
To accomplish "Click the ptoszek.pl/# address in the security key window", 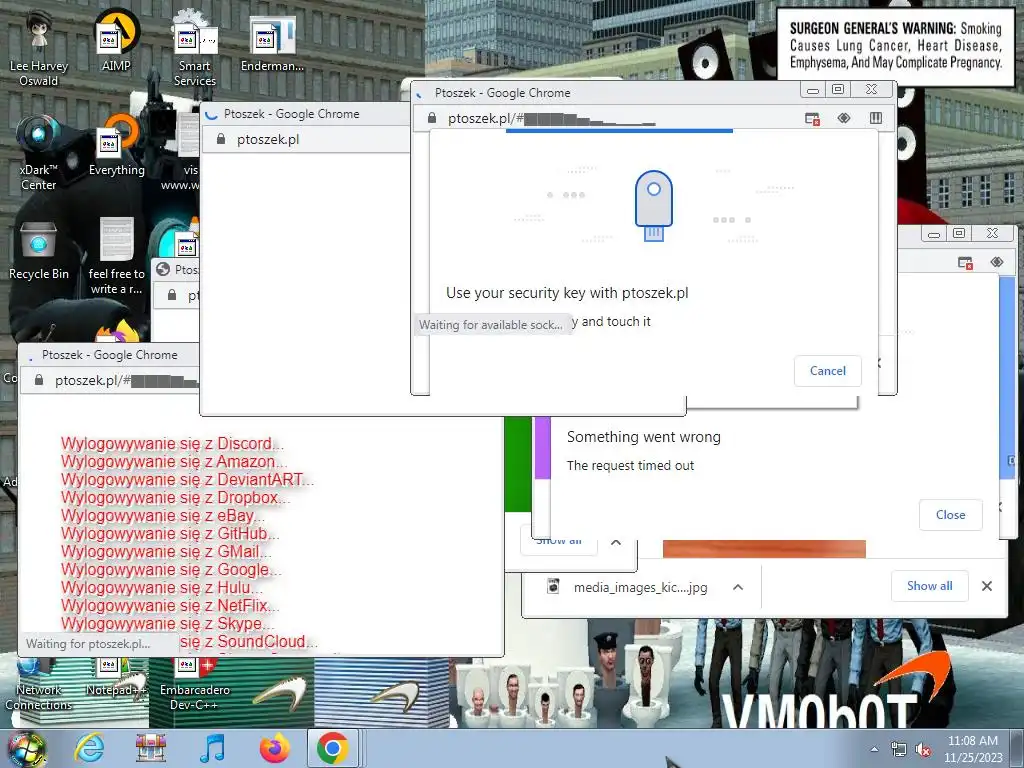I will point(552,119).
